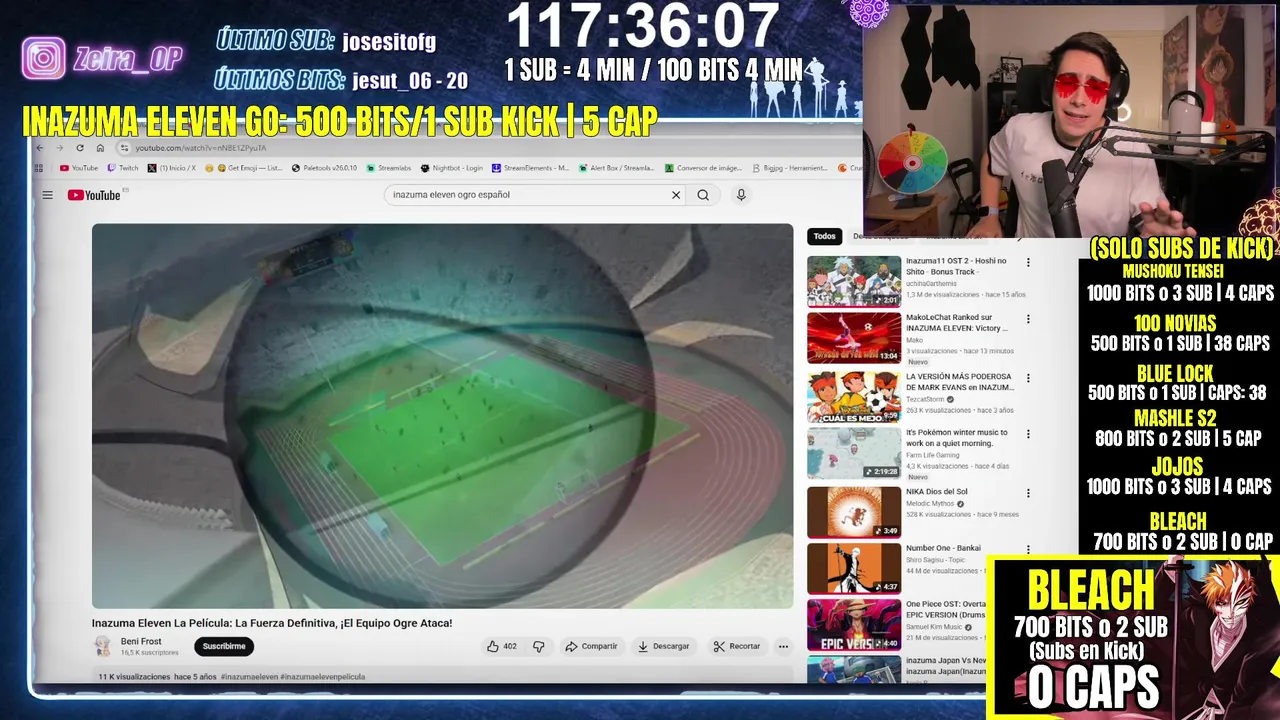Click the Suscribirme button
This screenshot has width=1280, height=720.
tap(224, 646)
